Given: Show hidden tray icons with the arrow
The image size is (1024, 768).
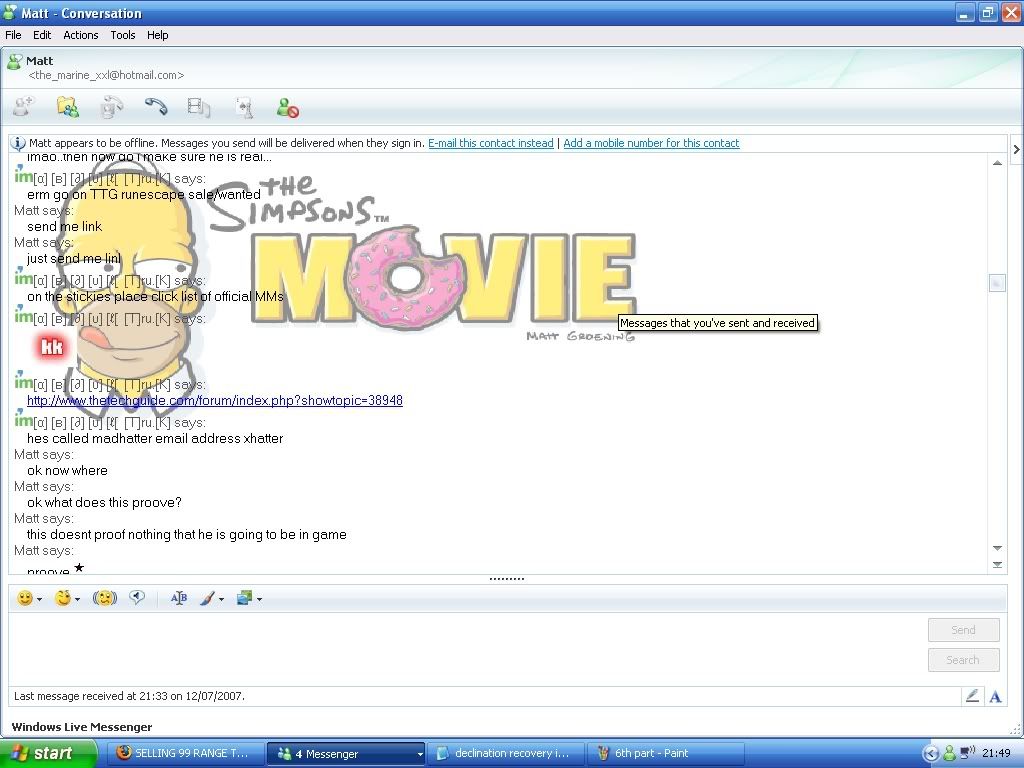Looking at the screenshot, I should (x=931, y=753).
